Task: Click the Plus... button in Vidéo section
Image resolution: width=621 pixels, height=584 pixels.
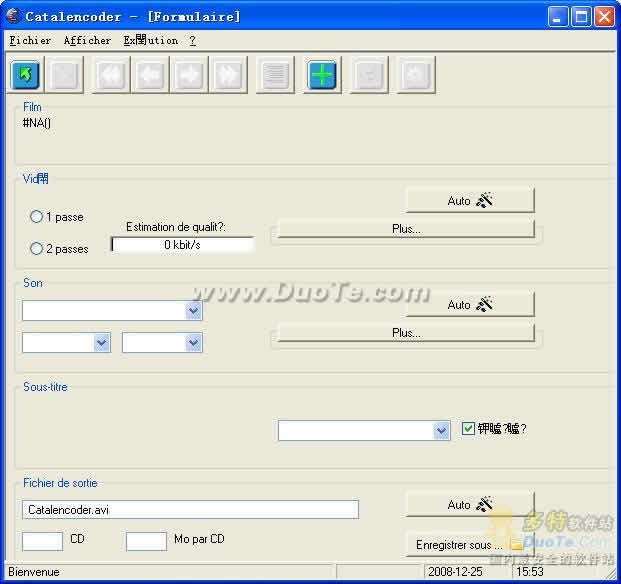Action: (x=406, y=229)
